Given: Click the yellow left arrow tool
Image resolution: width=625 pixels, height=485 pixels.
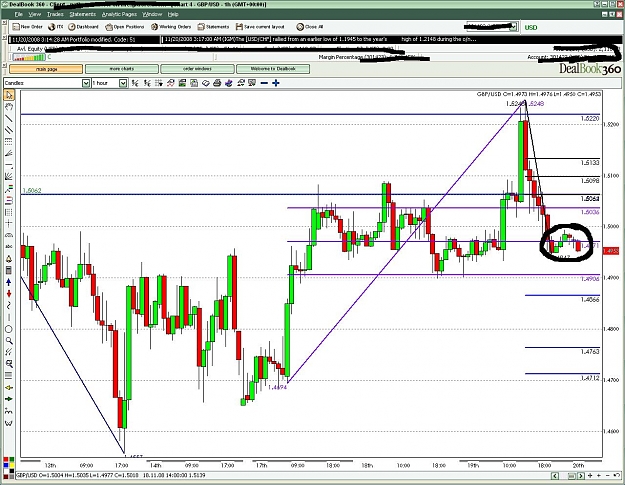Looking at the screenshot, I should click(9, 387).
